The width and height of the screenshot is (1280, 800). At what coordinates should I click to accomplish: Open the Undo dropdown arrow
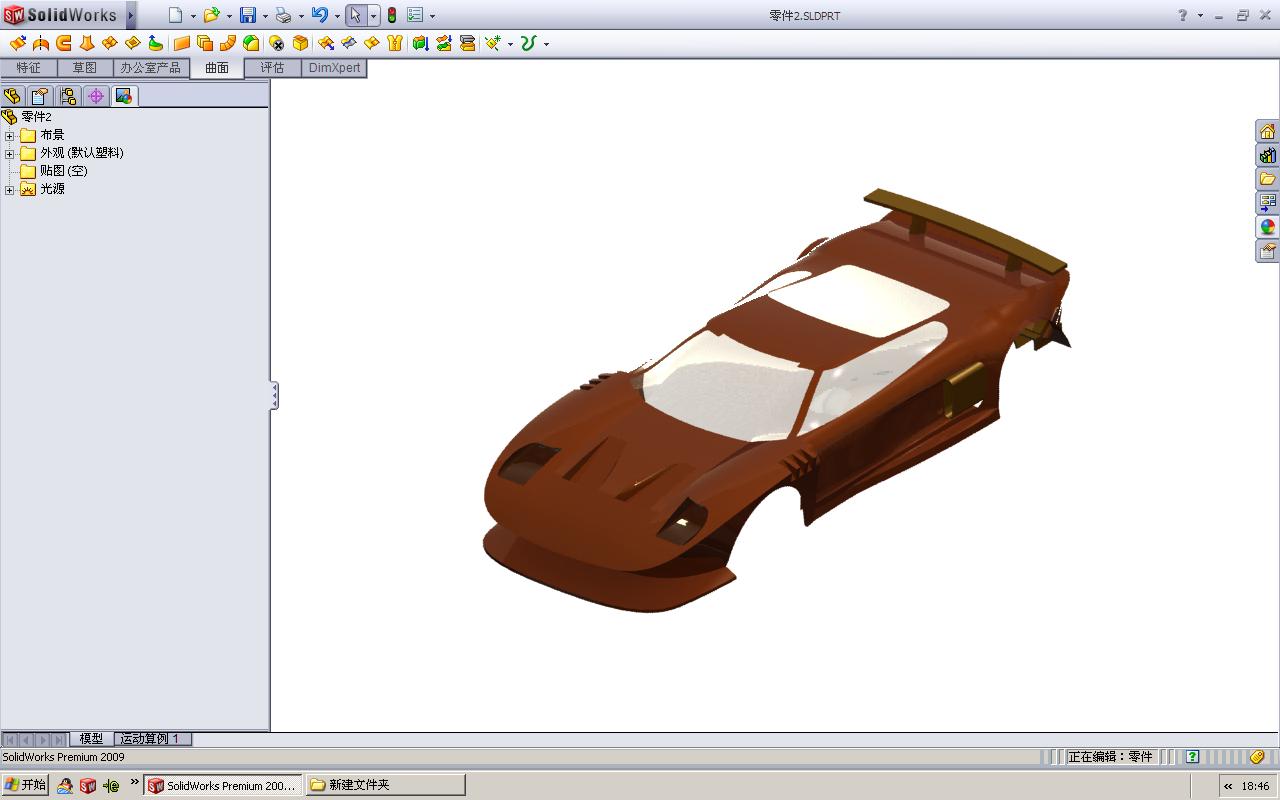(337, 16)
